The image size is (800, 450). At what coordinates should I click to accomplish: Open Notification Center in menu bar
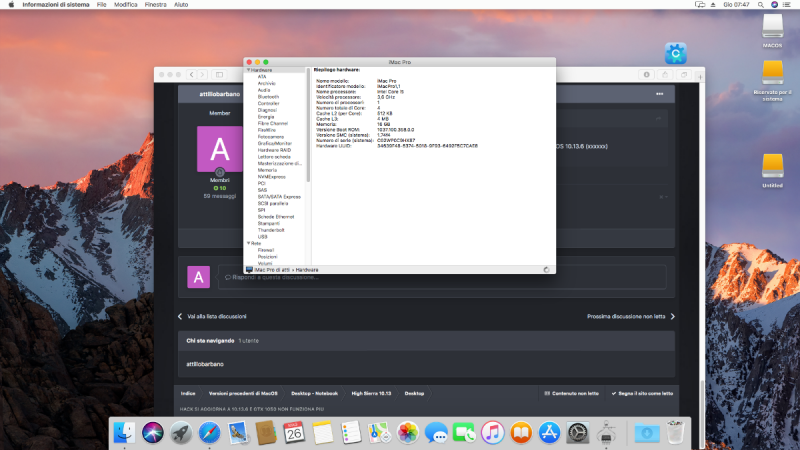coord(787,5)
